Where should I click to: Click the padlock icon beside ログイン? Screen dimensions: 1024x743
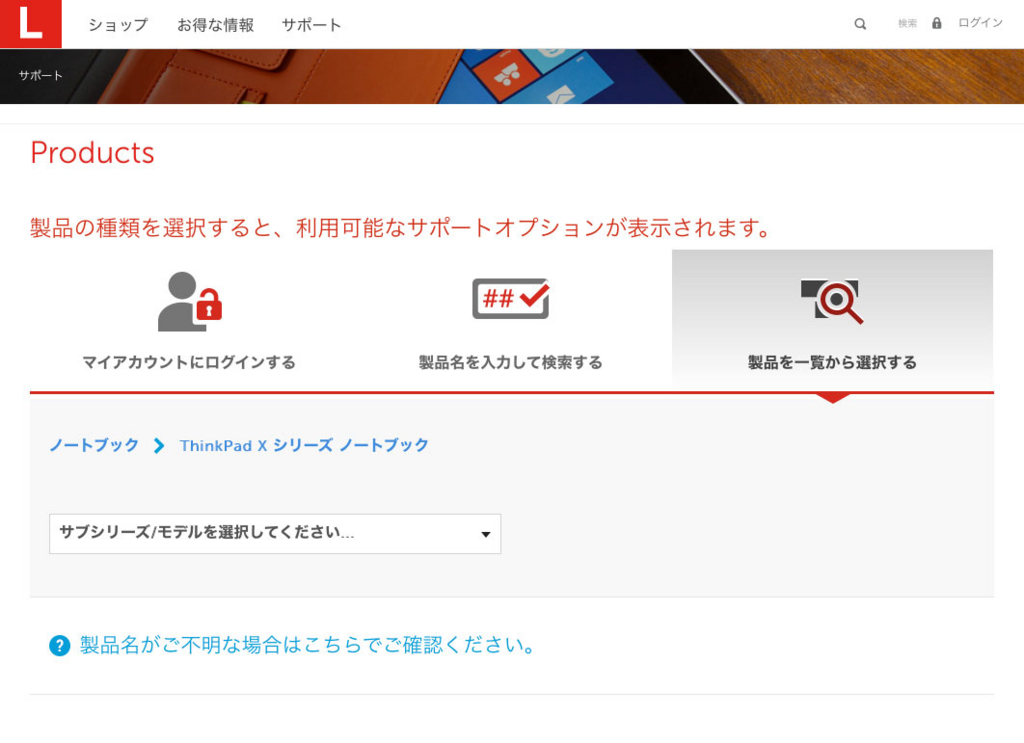coord(935,23)
